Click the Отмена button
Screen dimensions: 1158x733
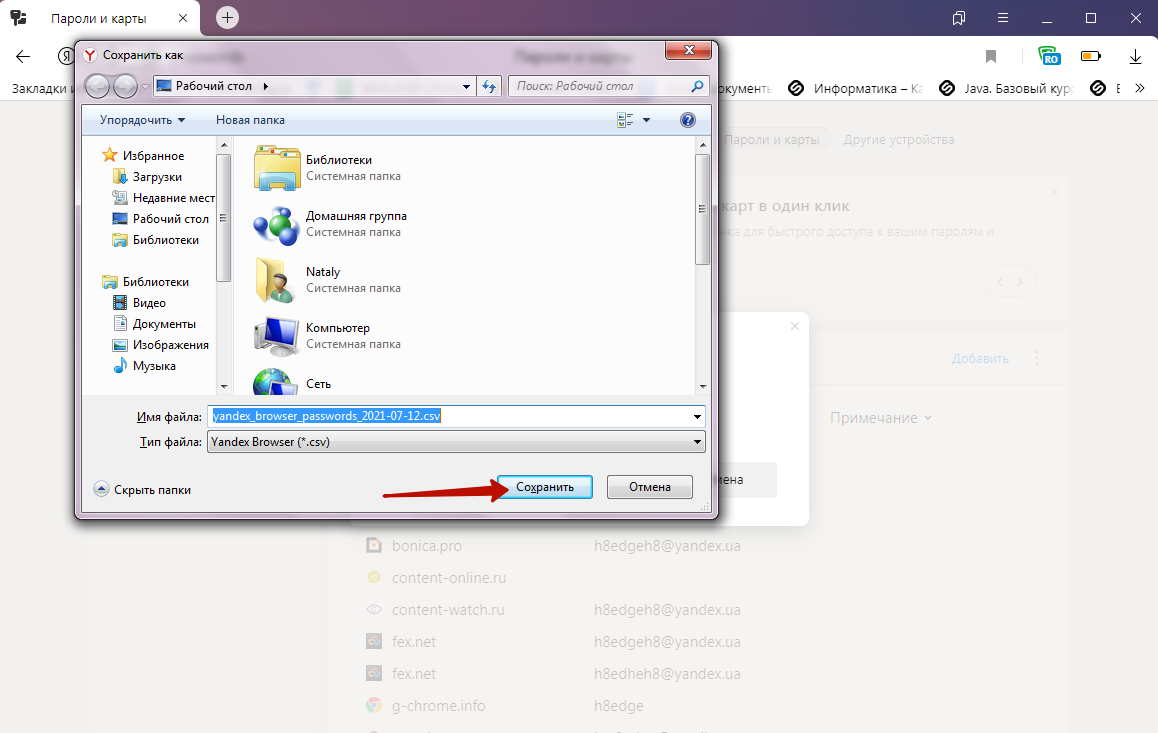pos(649,487)
